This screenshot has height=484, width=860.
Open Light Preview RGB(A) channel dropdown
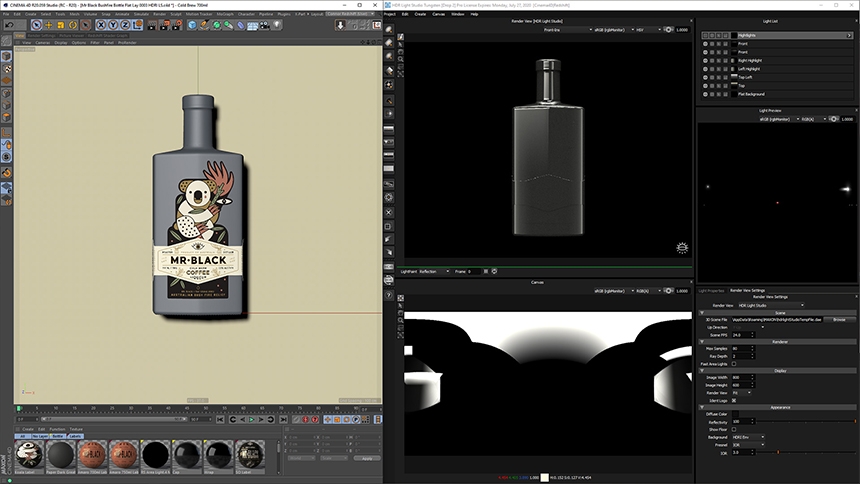[x=814, y=119]
